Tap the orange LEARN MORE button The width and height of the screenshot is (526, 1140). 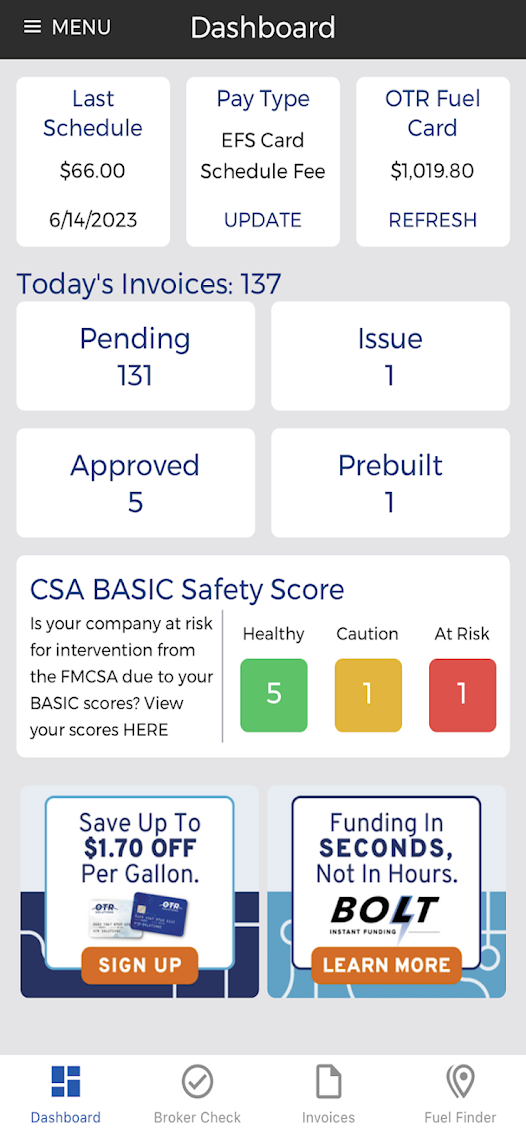[x=386, y=965]
